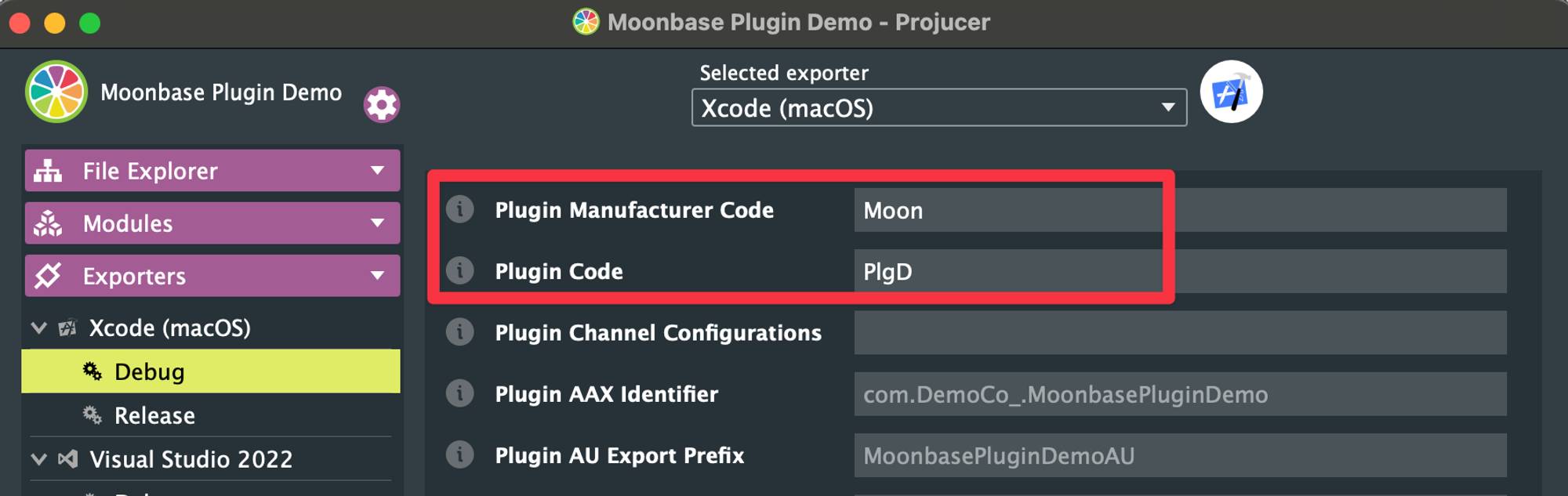This screenshot has height=496, width=1568.
Task: Open the Selected exporter dropdown
Action: click(x=938, y=107)
